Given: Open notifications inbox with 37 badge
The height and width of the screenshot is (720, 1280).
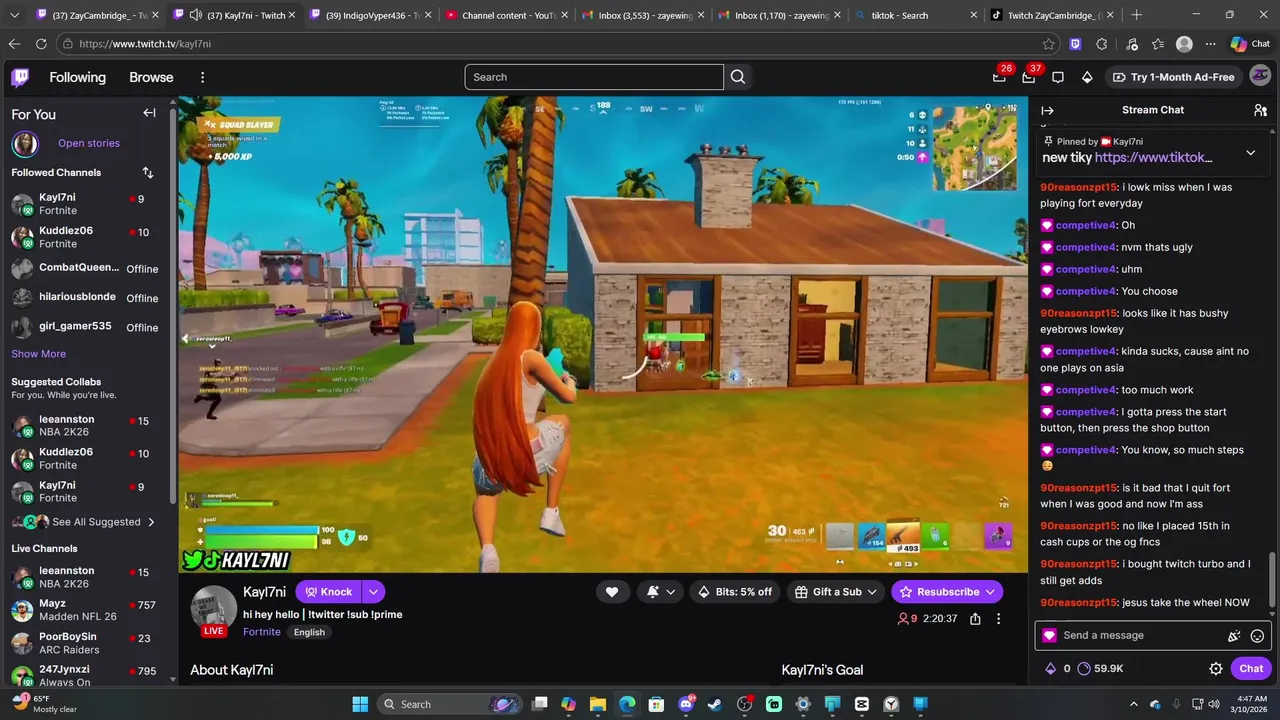Looking at the screenshot, I should coord(1028,77).
